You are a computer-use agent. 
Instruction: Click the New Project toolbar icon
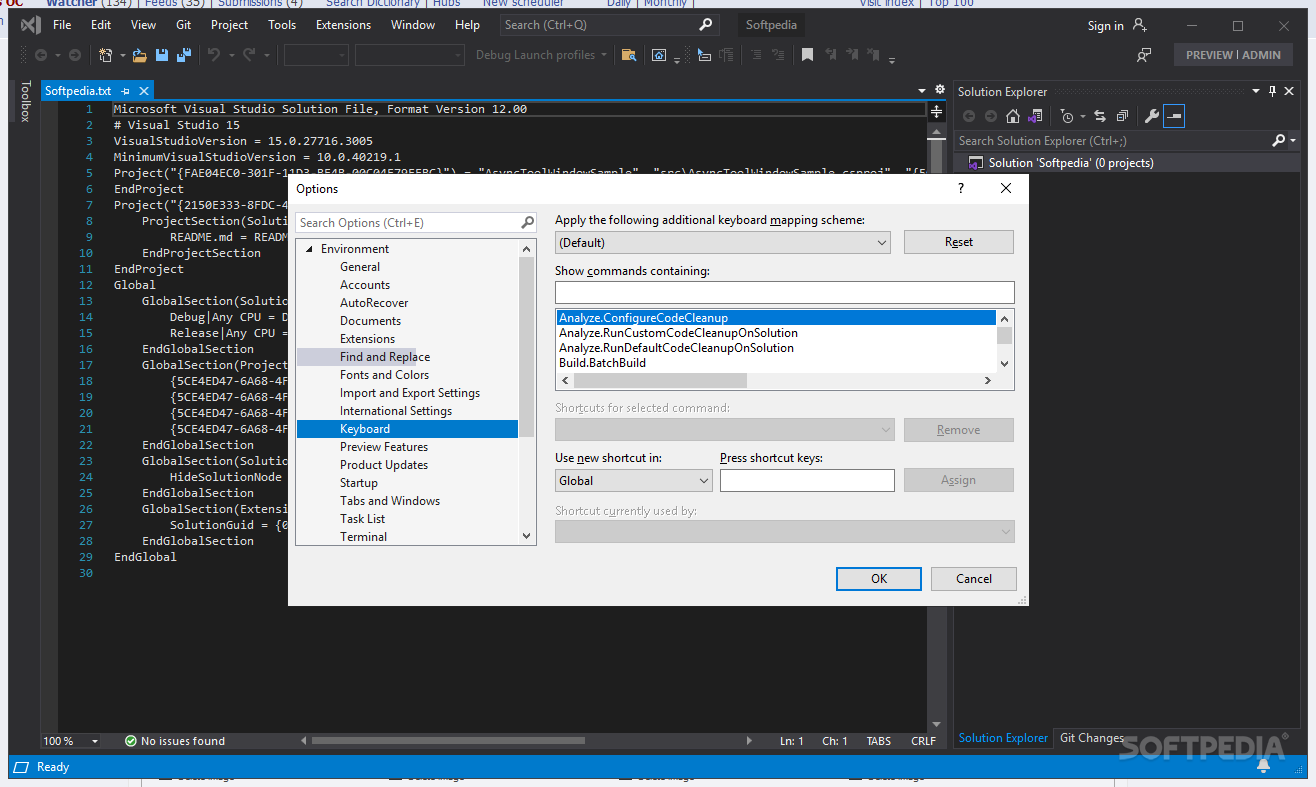[105, 55]
